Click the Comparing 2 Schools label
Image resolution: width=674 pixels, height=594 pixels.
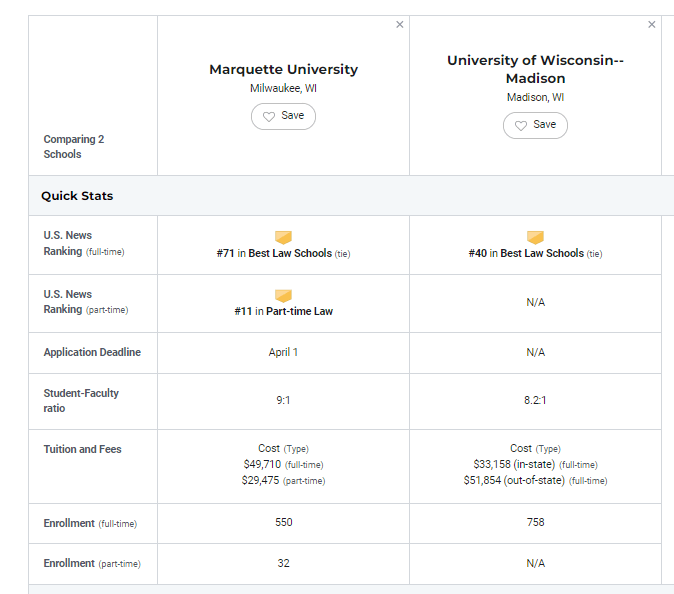coord(74,147)
